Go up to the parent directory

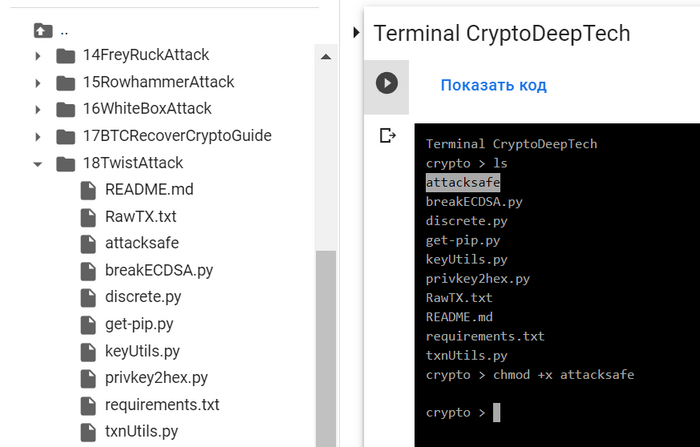(42, 29)
